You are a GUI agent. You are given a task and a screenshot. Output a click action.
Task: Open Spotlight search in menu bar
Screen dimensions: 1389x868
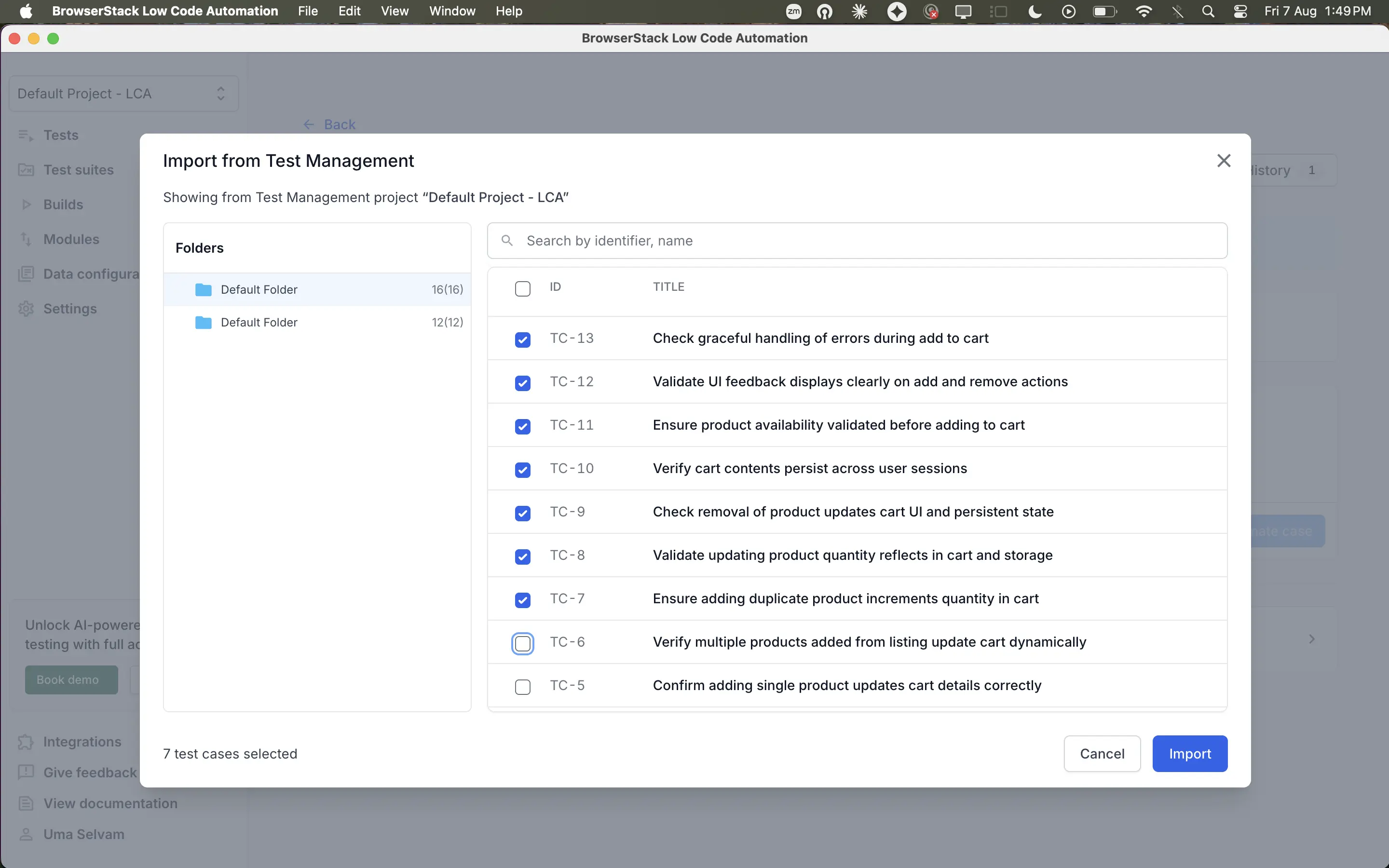pyautogui.click(x=1208, y=11)
